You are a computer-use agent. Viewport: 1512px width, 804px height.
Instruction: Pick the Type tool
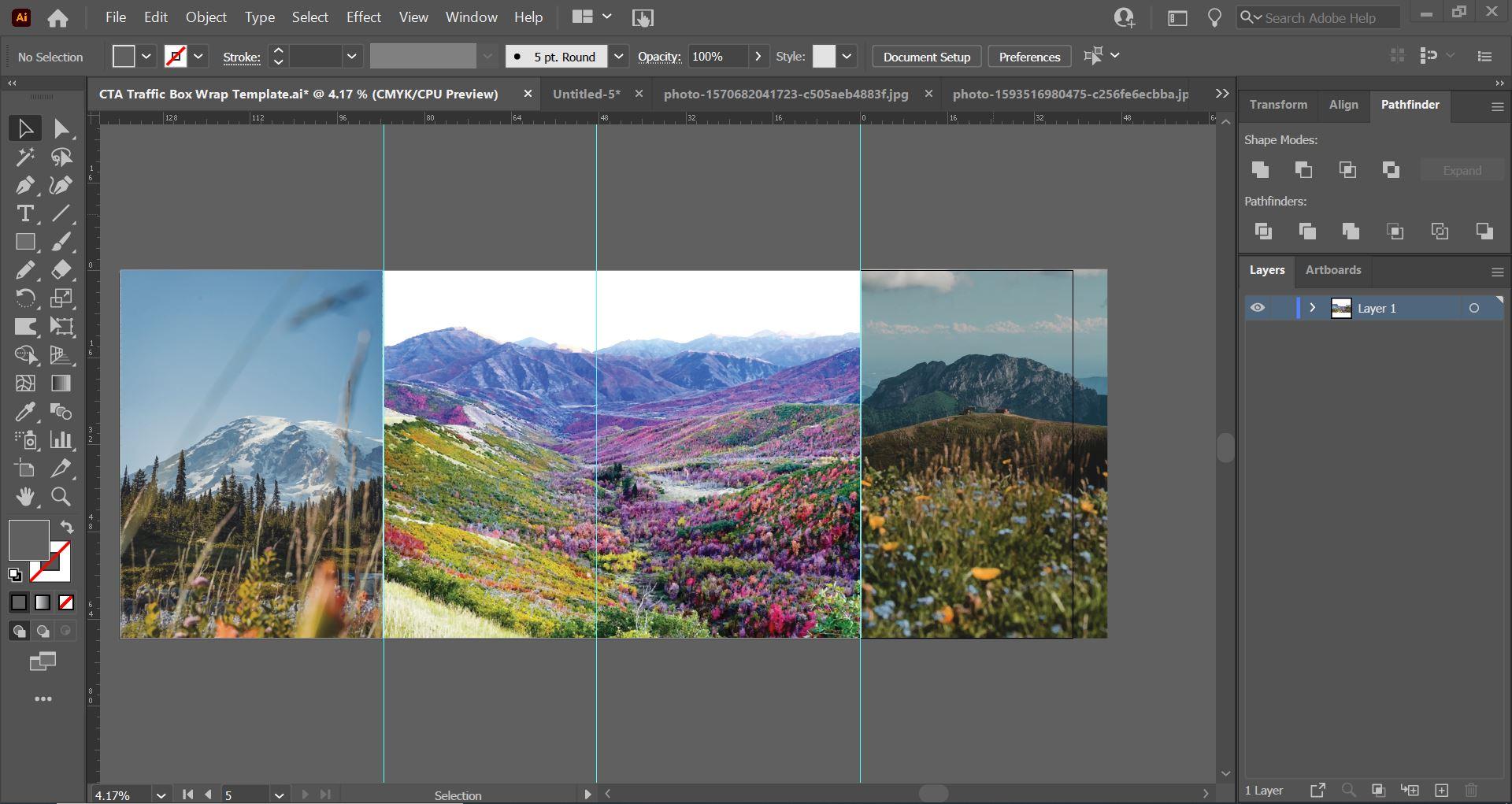pyautogui.click(x=24, y=213)
